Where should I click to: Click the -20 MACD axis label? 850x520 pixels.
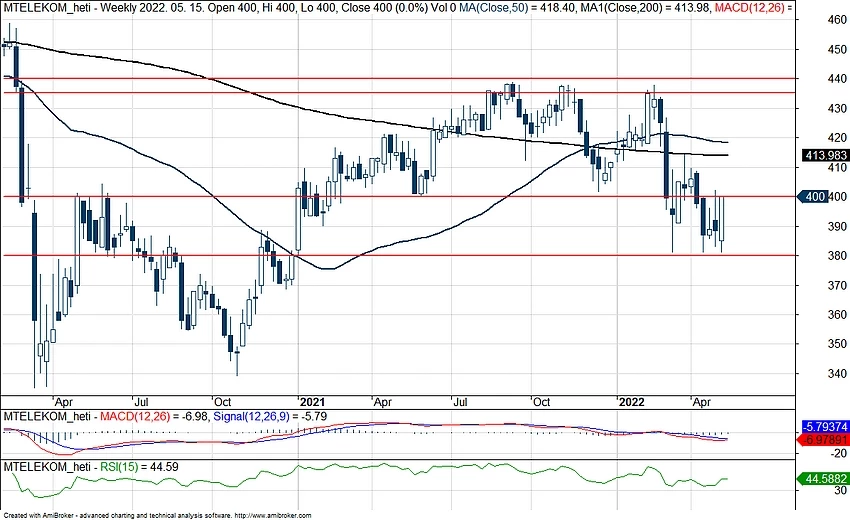pos(840,453)
